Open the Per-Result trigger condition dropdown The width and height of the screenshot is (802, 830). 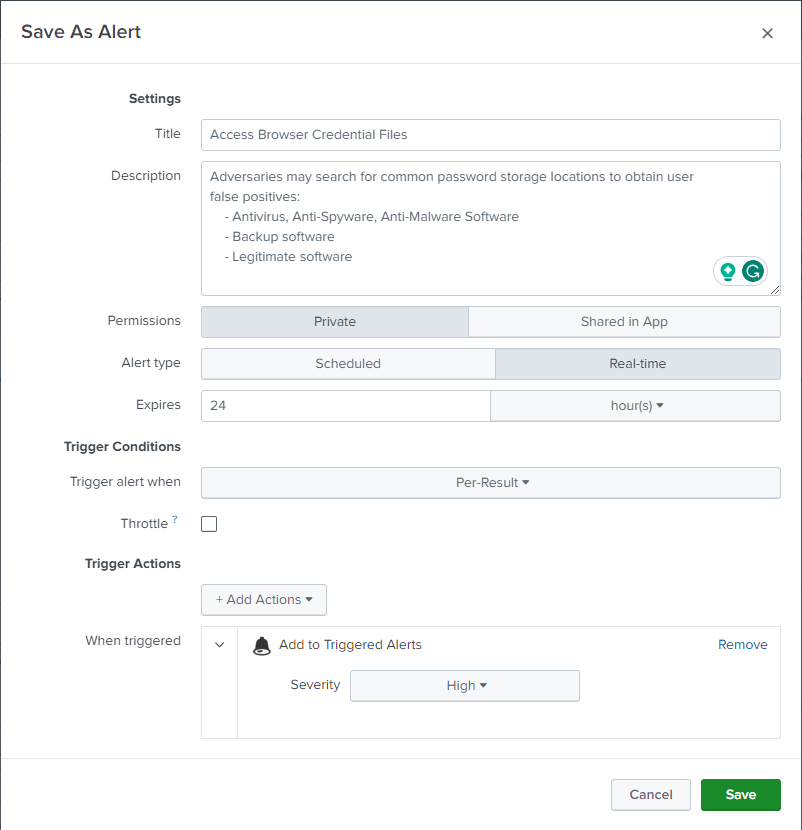(x=490, y=482)
